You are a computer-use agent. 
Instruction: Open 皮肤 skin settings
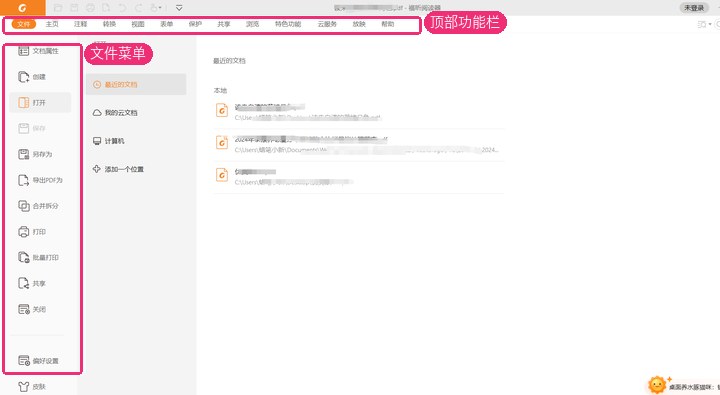pos(32,387)
